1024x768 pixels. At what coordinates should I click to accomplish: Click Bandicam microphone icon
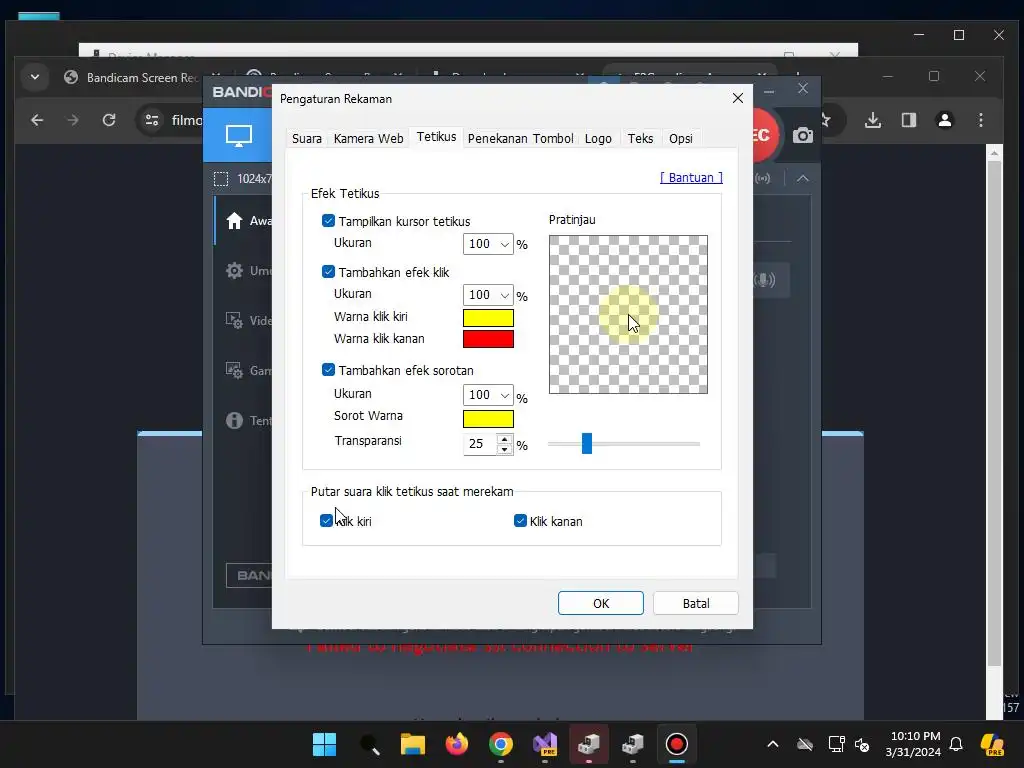click(x=765, y=280)
